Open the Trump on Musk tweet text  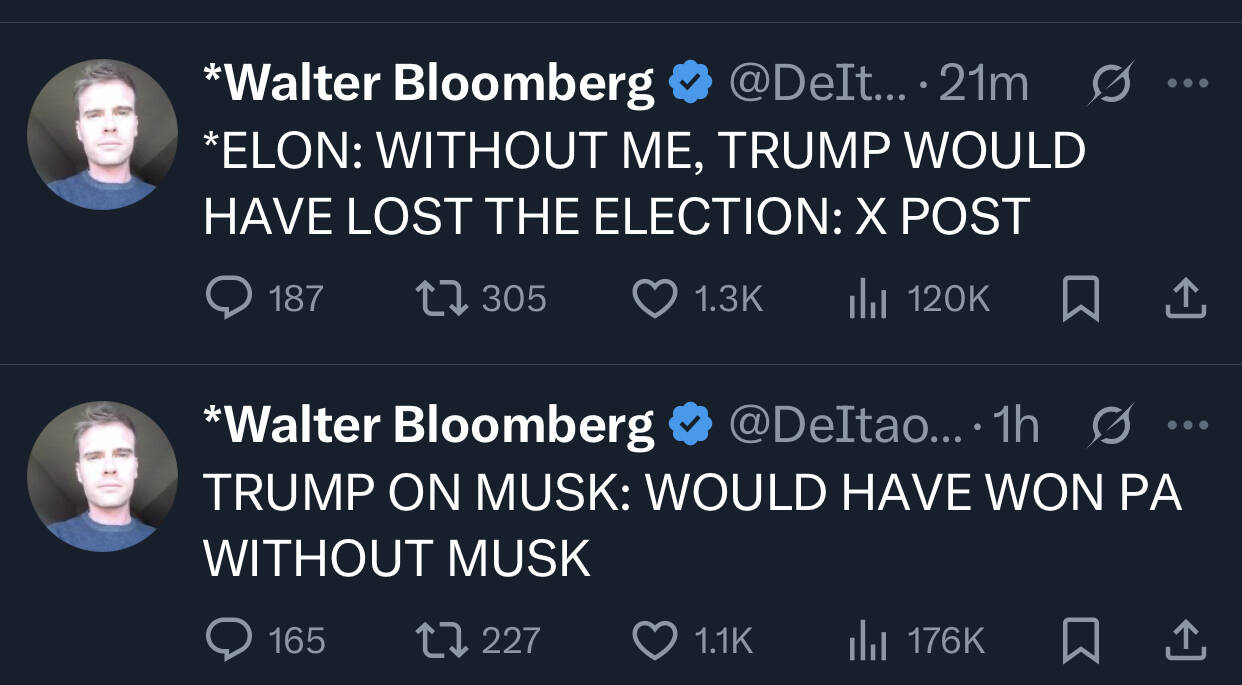click(x=690, y=524)
